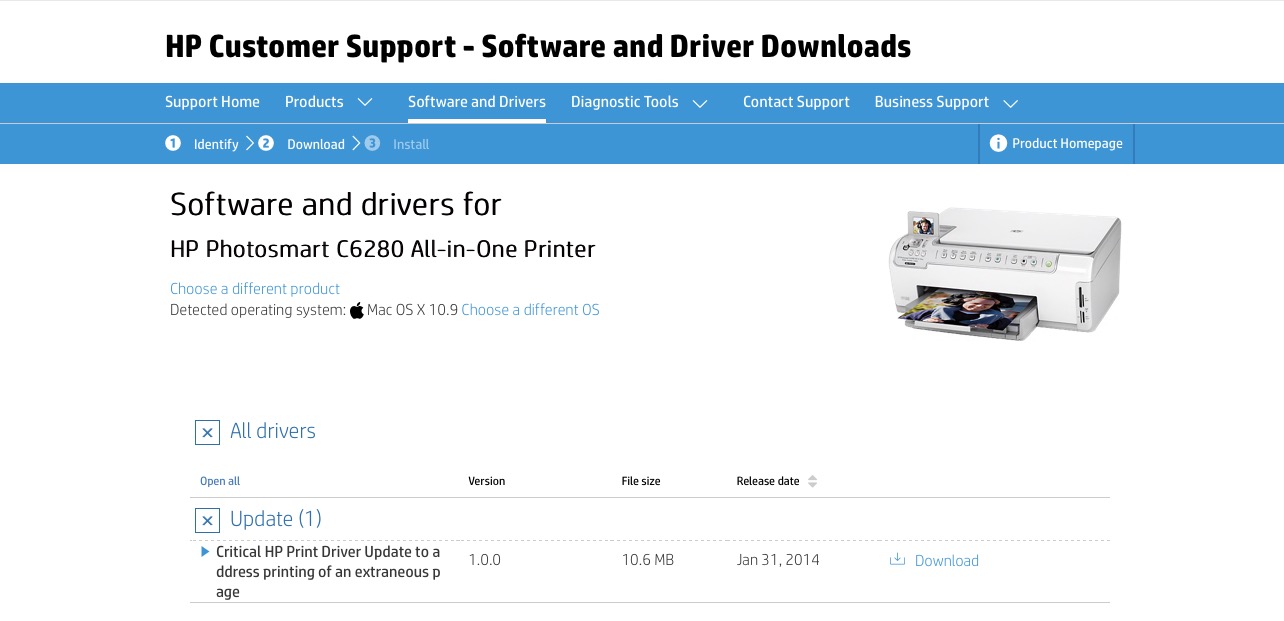The height and width of the screenshot is (621, 1284).
Task: Click the All drivers heading text
Action: 273,431
